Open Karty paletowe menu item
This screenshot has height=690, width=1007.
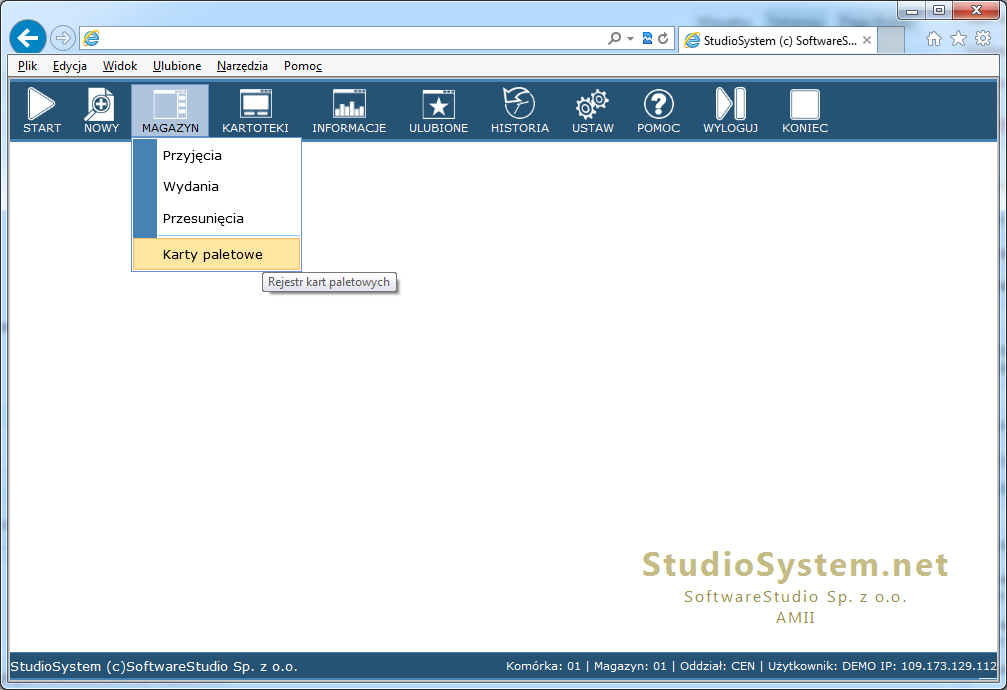212,255
